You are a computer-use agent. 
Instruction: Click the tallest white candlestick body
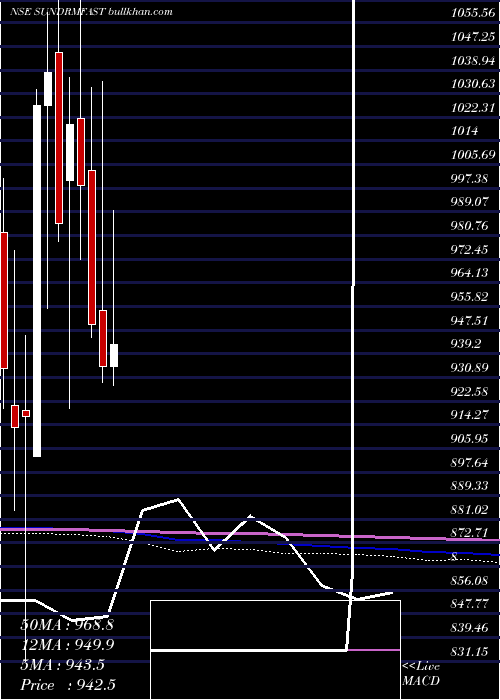pyautogui.click(x=37, y=281)
